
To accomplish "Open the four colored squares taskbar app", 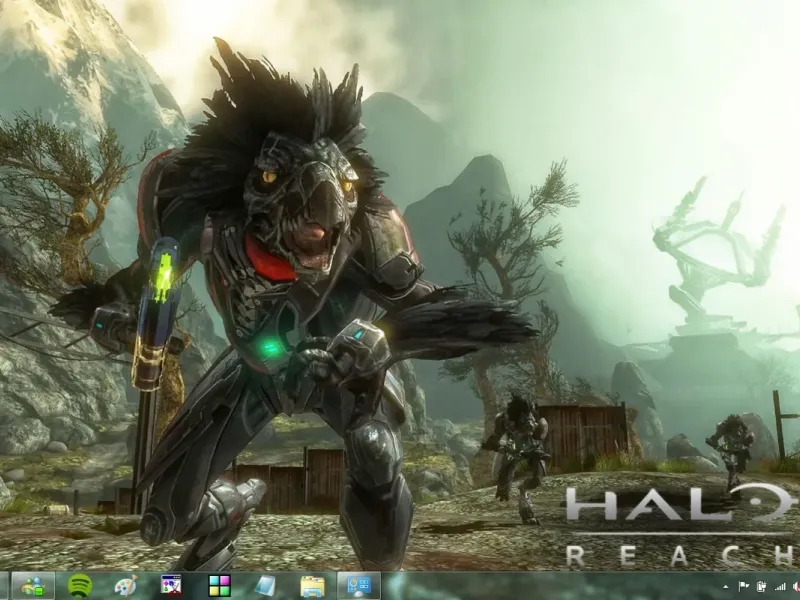I will 219,586.
